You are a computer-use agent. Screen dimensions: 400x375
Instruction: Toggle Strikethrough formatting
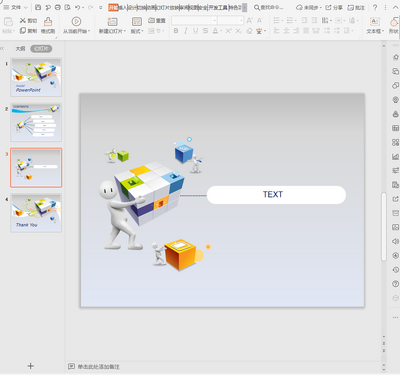[x=205, y=31]
